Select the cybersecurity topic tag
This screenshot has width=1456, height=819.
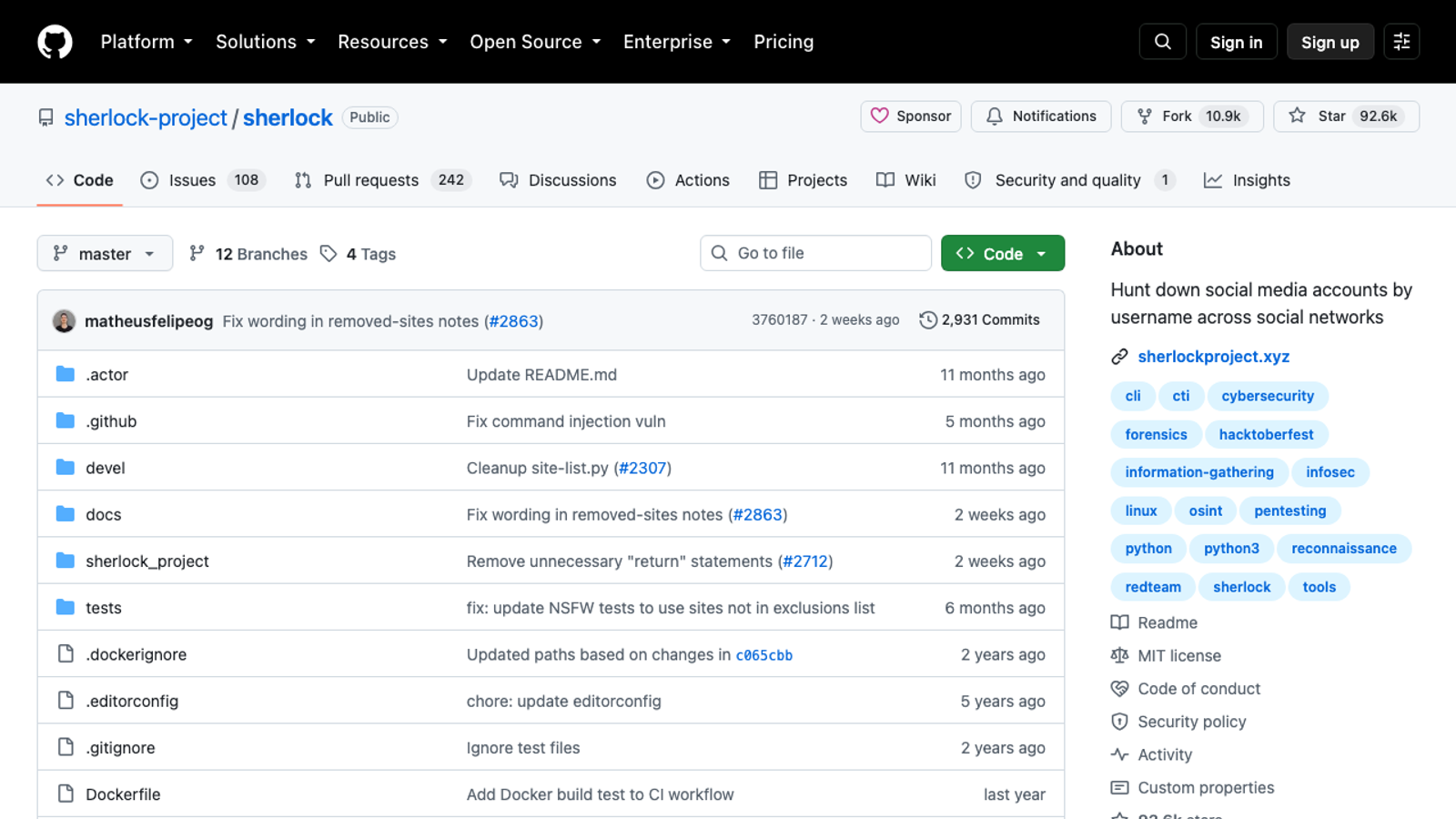click(x=1268, y=396)
